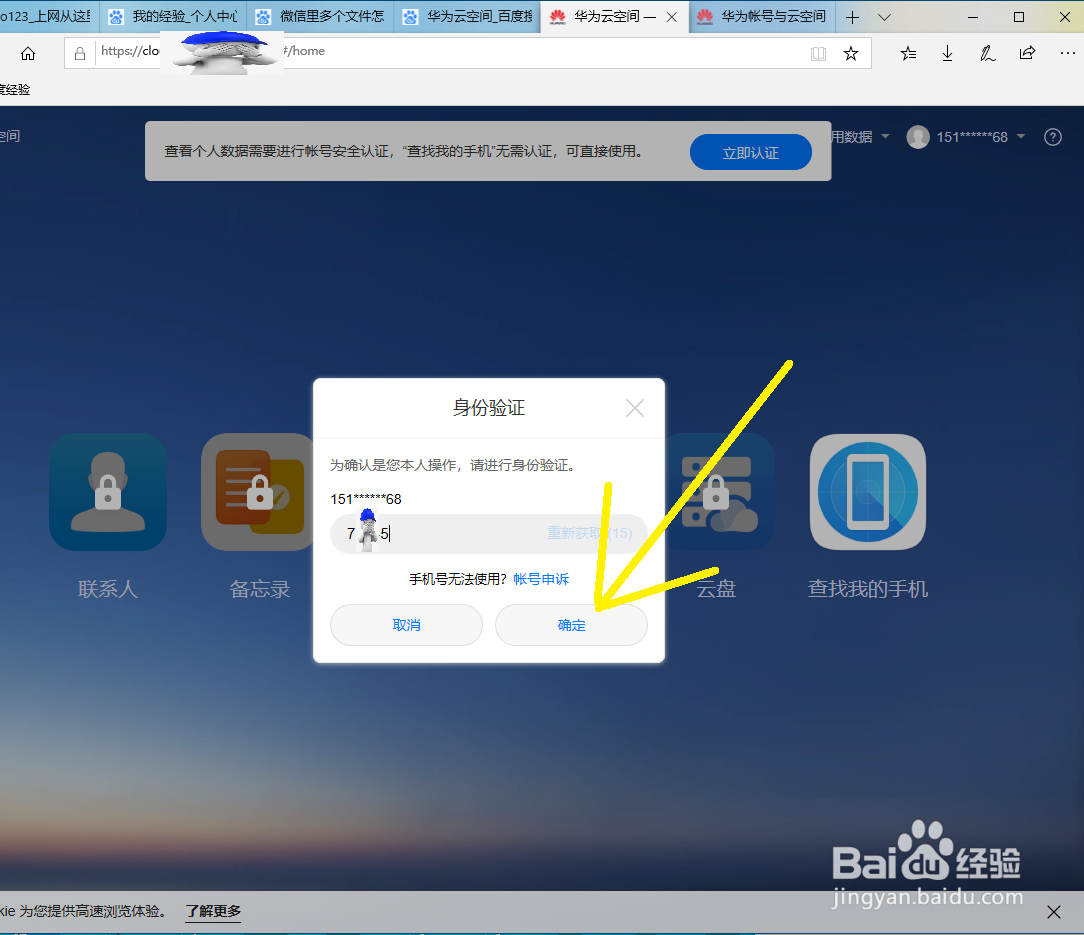Click the 云盘 label under the icon
This screenshot has width=1084, height=935.
point(716,589)
